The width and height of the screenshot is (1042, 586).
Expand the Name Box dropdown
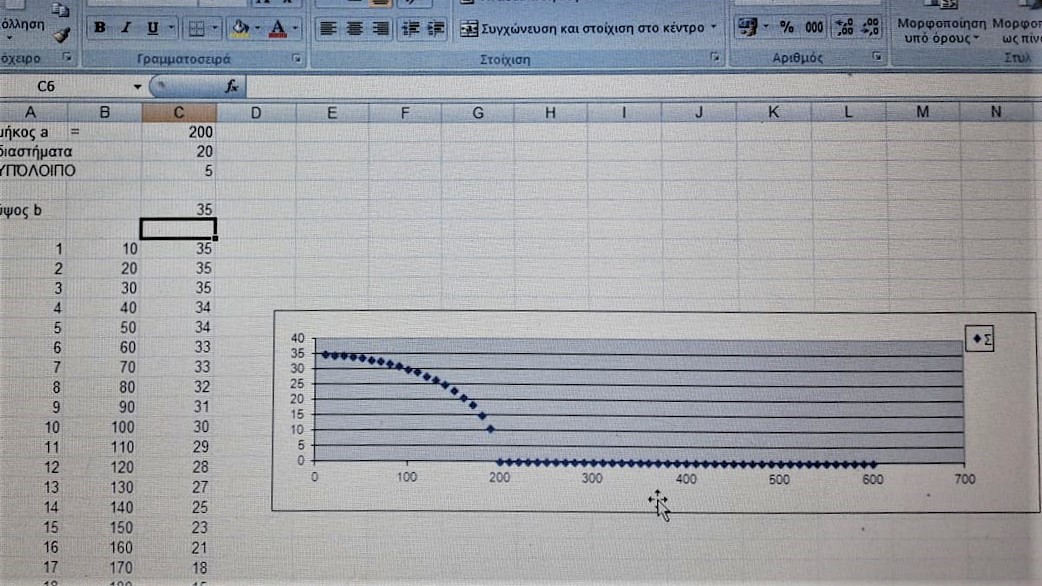click(x=137, y=86)
